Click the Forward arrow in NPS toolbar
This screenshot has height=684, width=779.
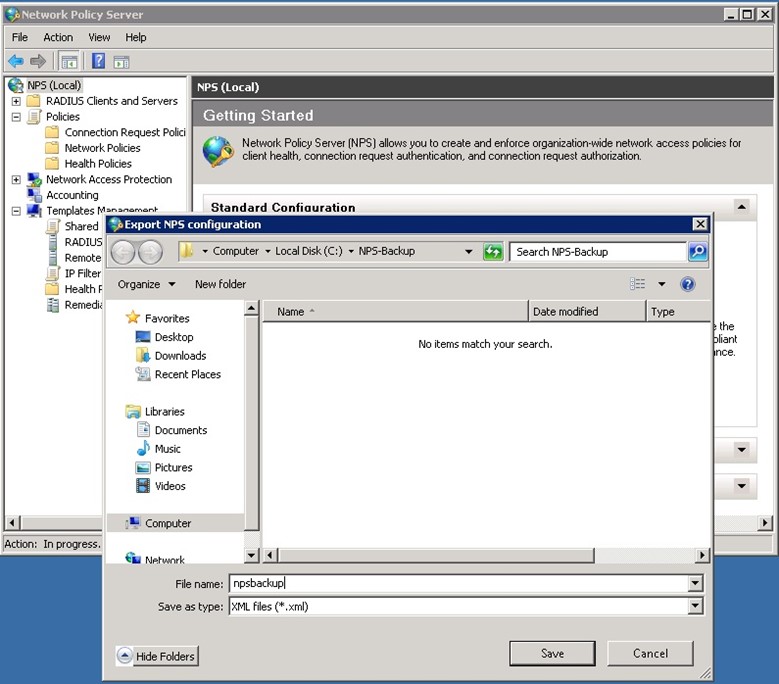click(38, 61)
